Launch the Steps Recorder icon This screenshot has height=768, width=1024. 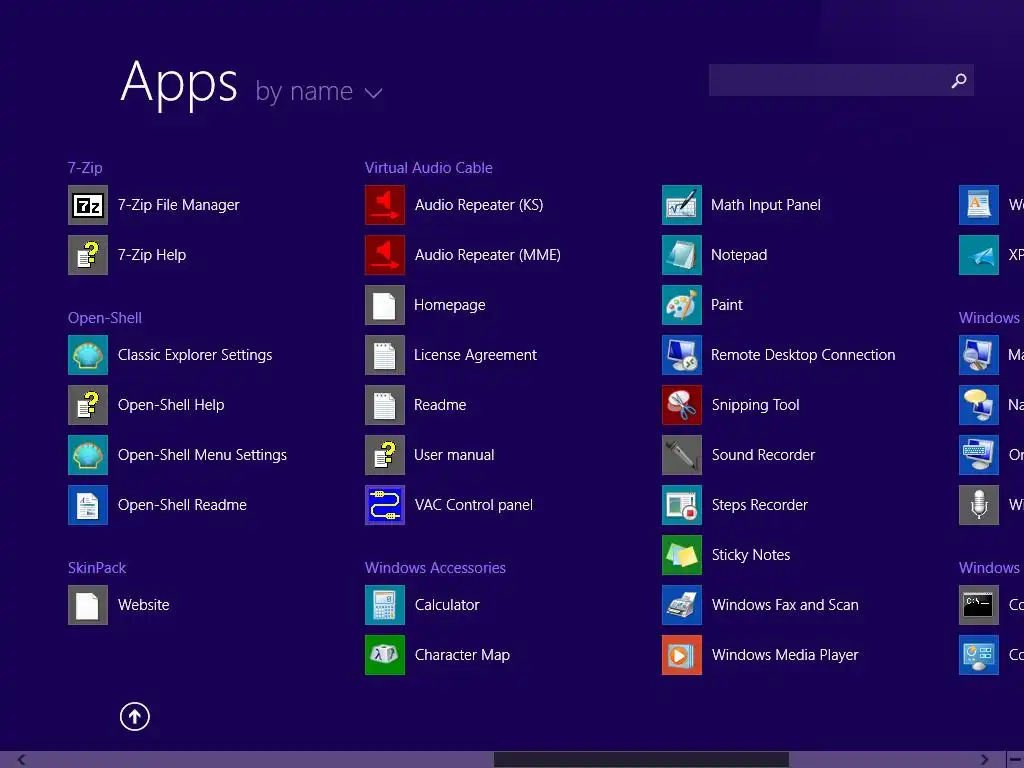682,505
